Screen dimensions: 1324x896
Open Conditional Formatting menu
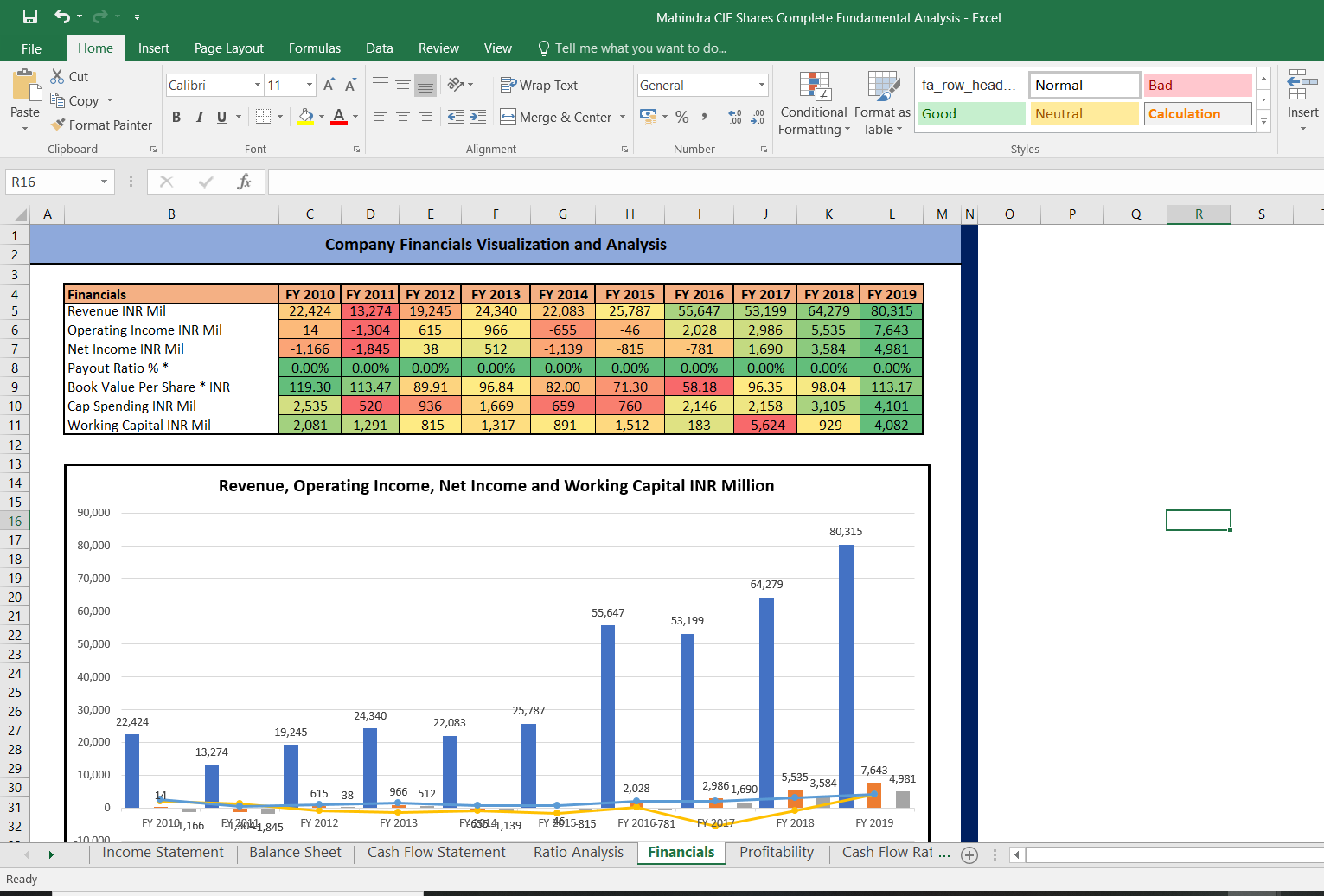[x=814, y=104]
